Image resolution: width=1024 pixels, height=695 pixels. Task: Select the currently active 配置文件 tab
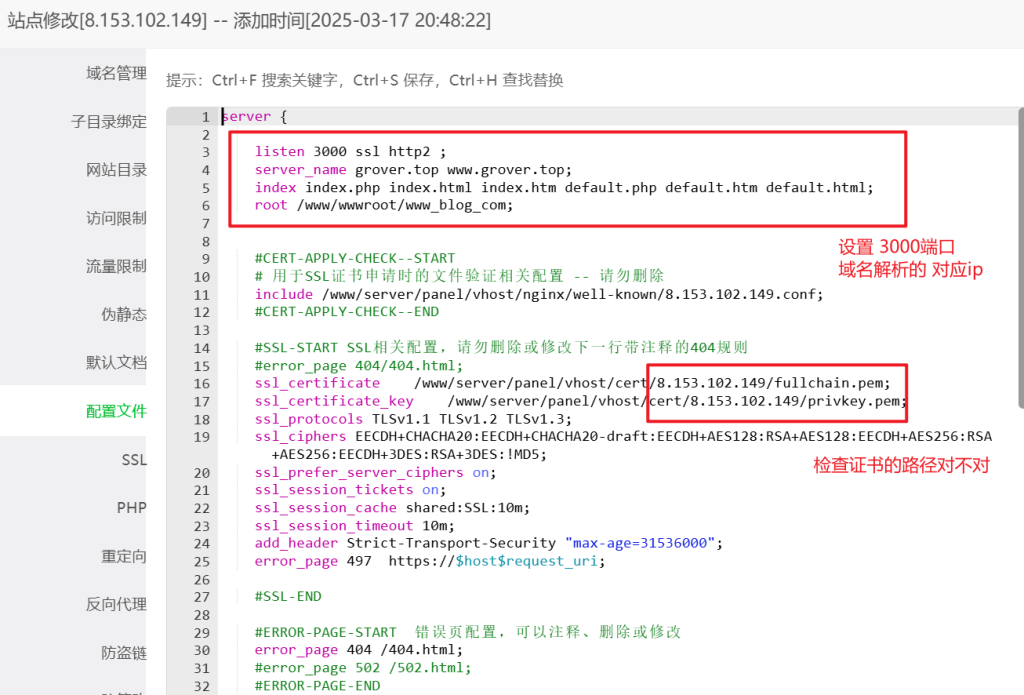[117, 410]
